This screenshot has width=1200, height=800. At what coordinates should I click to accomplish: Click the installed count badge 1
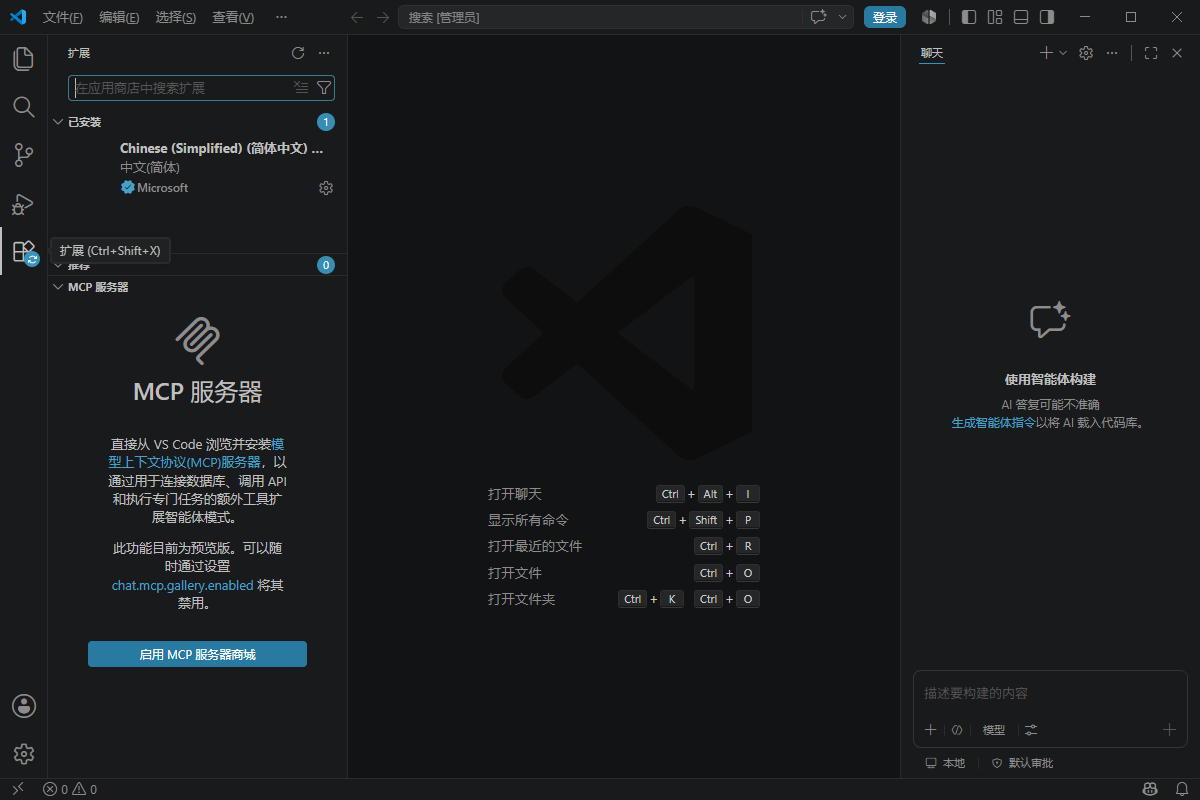point(325,122)
